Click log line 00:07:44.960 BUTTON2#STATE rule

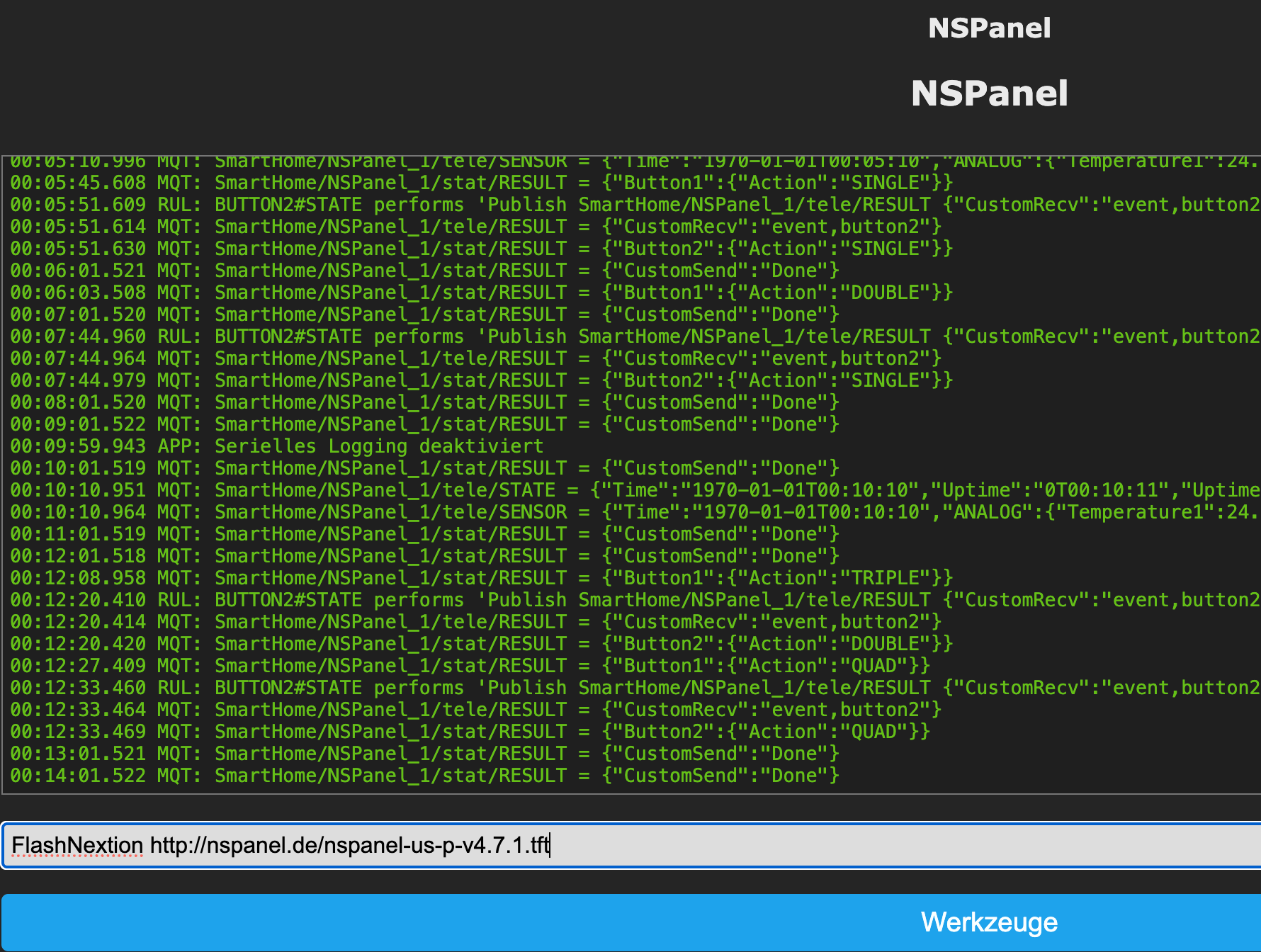[635, 336]
